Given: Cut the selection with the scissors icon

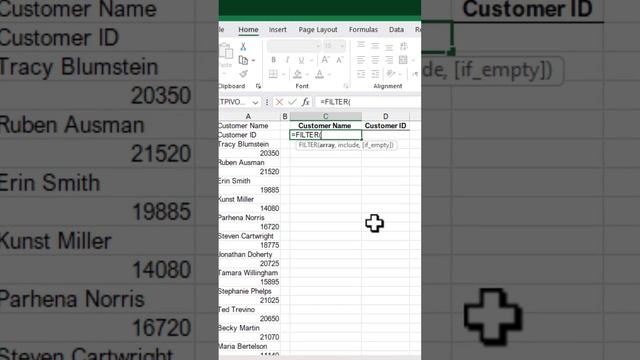Looking at the screenshot, I should (243, 46).
